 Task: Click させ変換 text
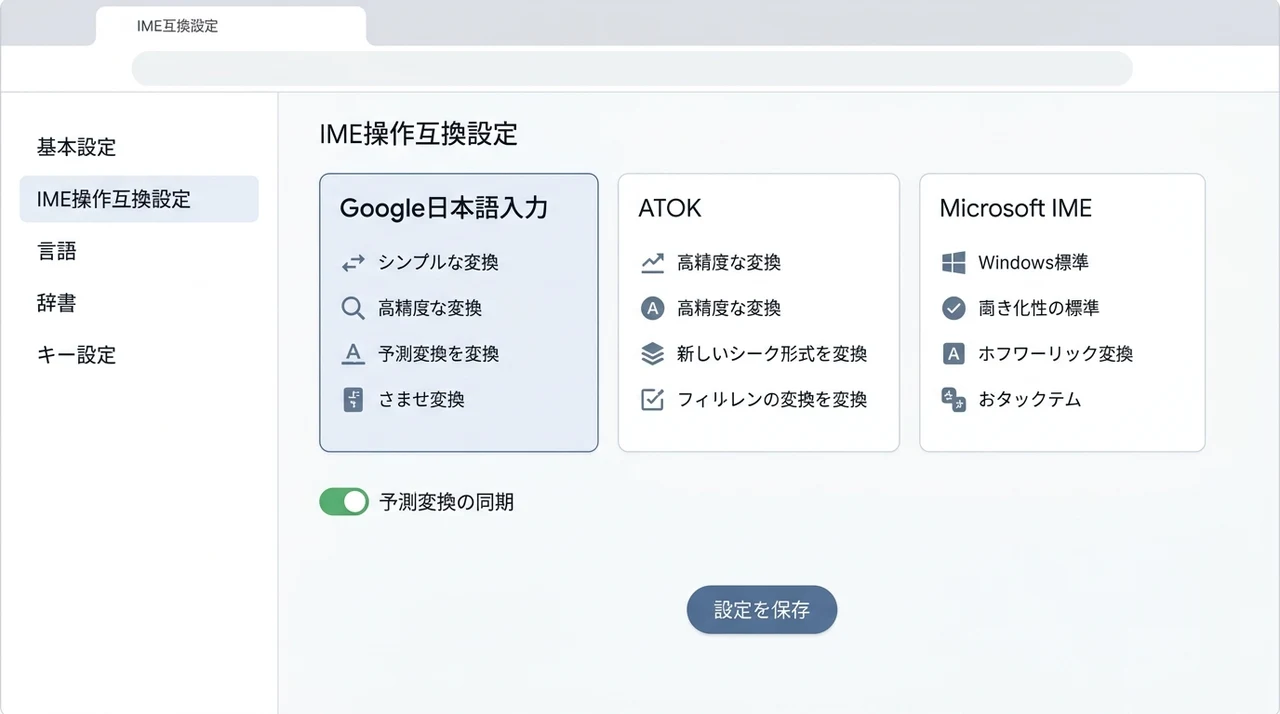[x=421, y=400]
